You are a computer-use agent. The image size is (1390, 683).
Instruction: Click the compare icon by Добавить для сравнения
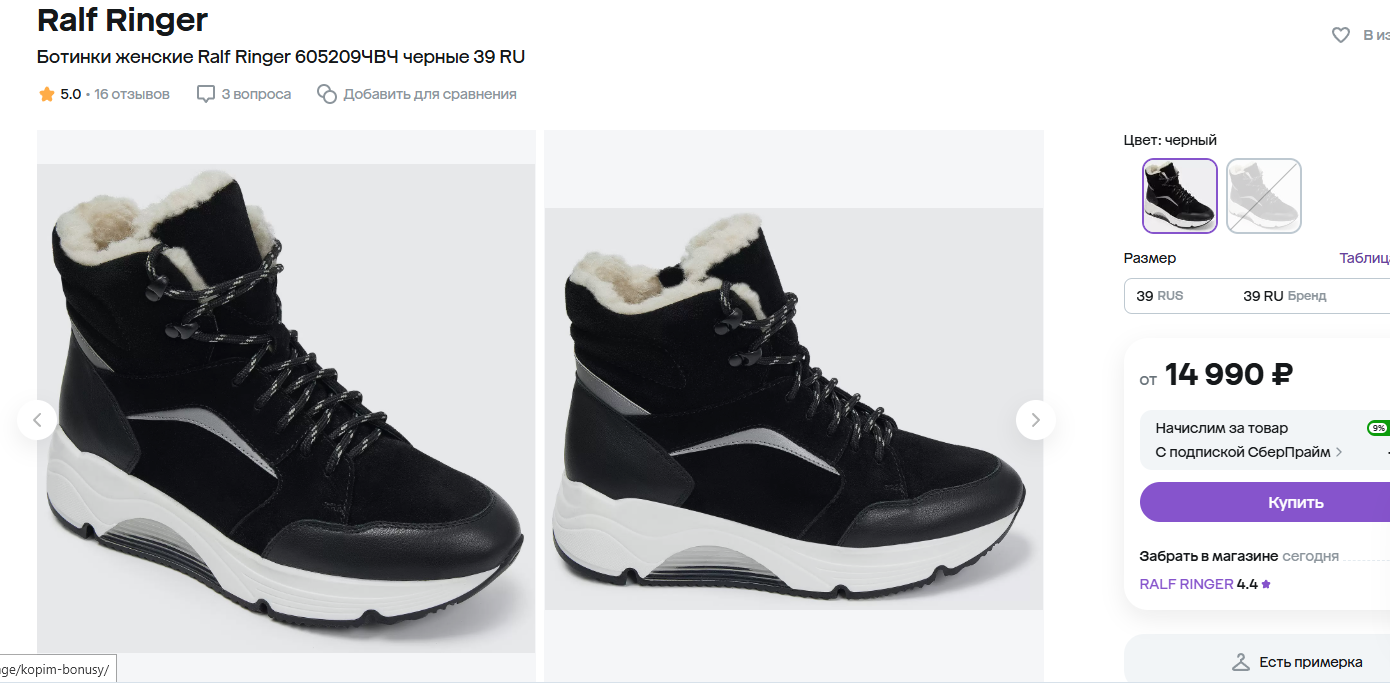(x=327, y=94)
